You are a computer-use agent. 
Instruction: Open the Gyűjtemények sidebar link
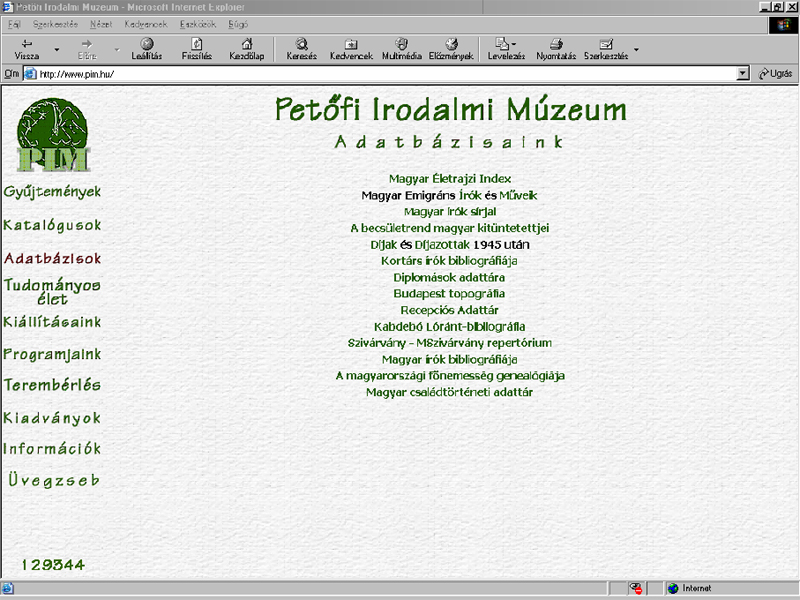tap(52, 192)
